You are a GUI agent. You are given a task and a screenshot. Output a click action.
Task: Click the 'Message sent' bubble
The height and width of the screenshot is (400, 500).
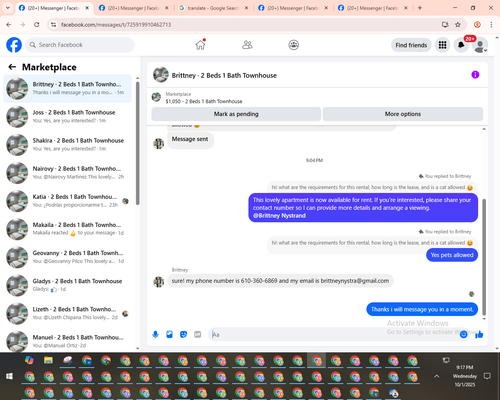[x=190, y=139]
